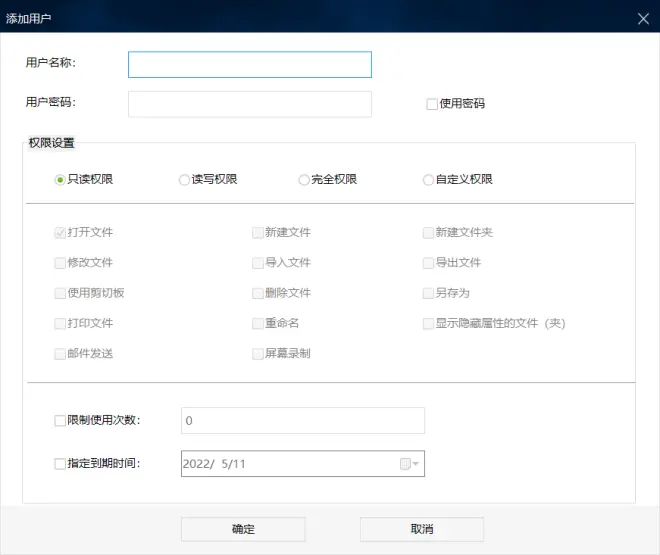The image size is (660, 555).
Task: Select the 只读权限 radio button
Action: 60,180
